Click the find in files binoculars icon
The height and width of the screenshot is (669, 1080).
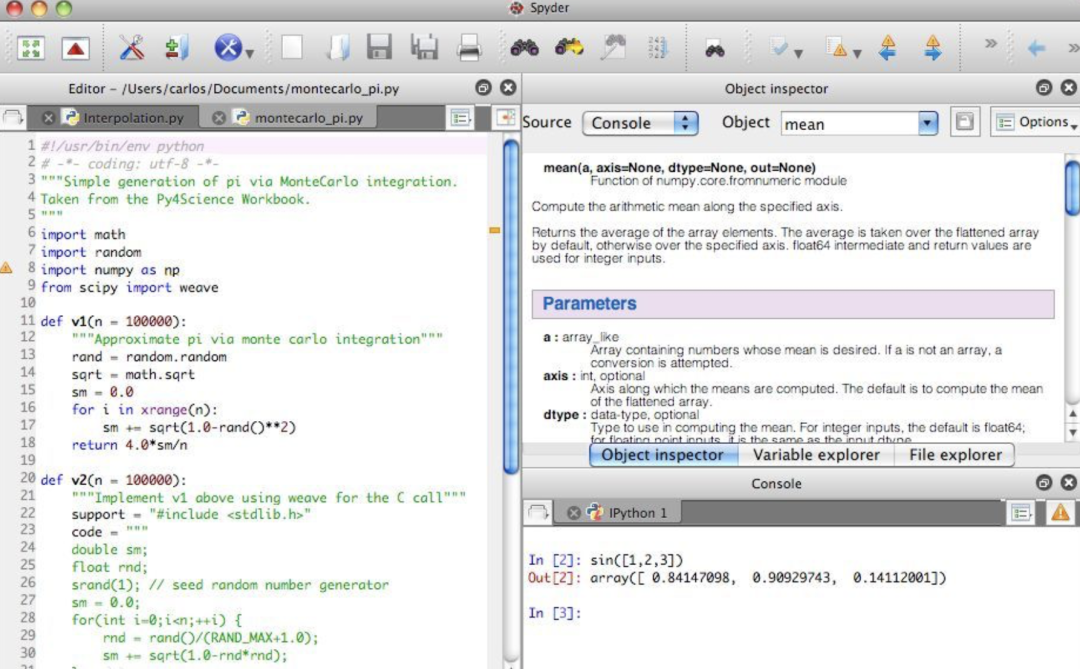(x=715, y=49)
